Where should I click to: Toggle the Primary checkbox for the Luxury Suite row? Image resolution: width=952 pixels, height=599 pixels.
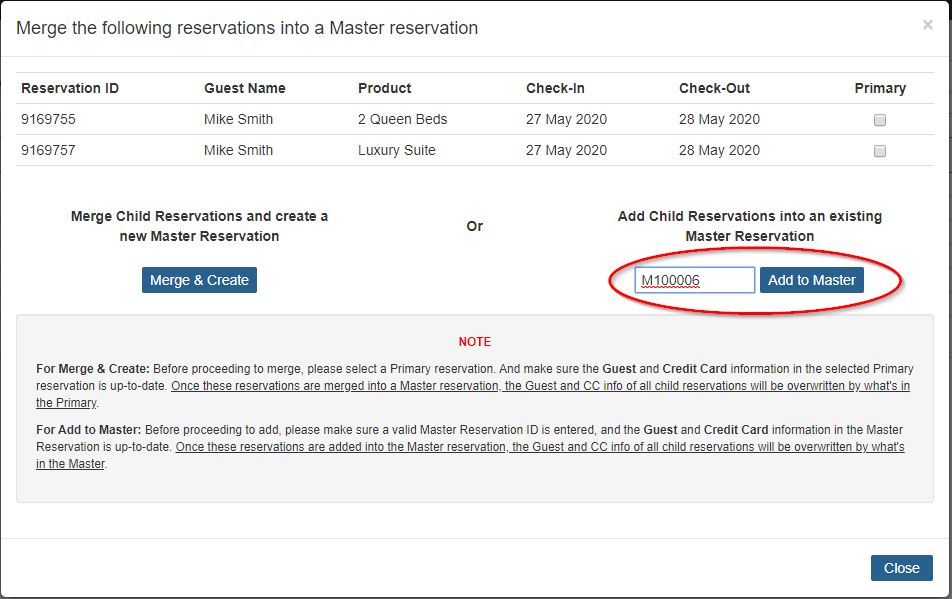[879, 151]
